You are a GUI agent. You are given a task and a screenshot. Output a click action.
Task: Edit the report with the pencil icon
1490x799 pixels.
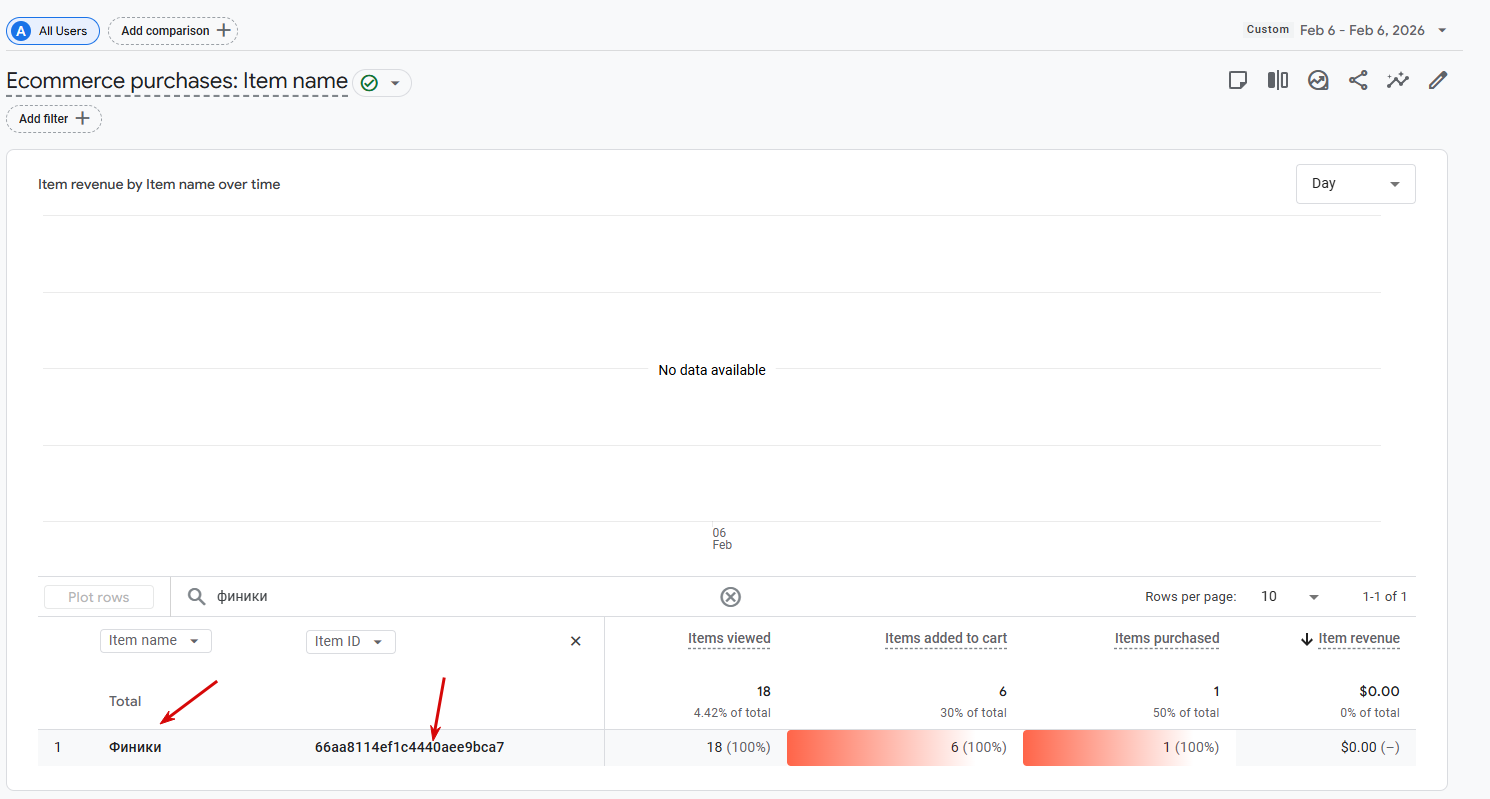click(x=1438, y=81)
